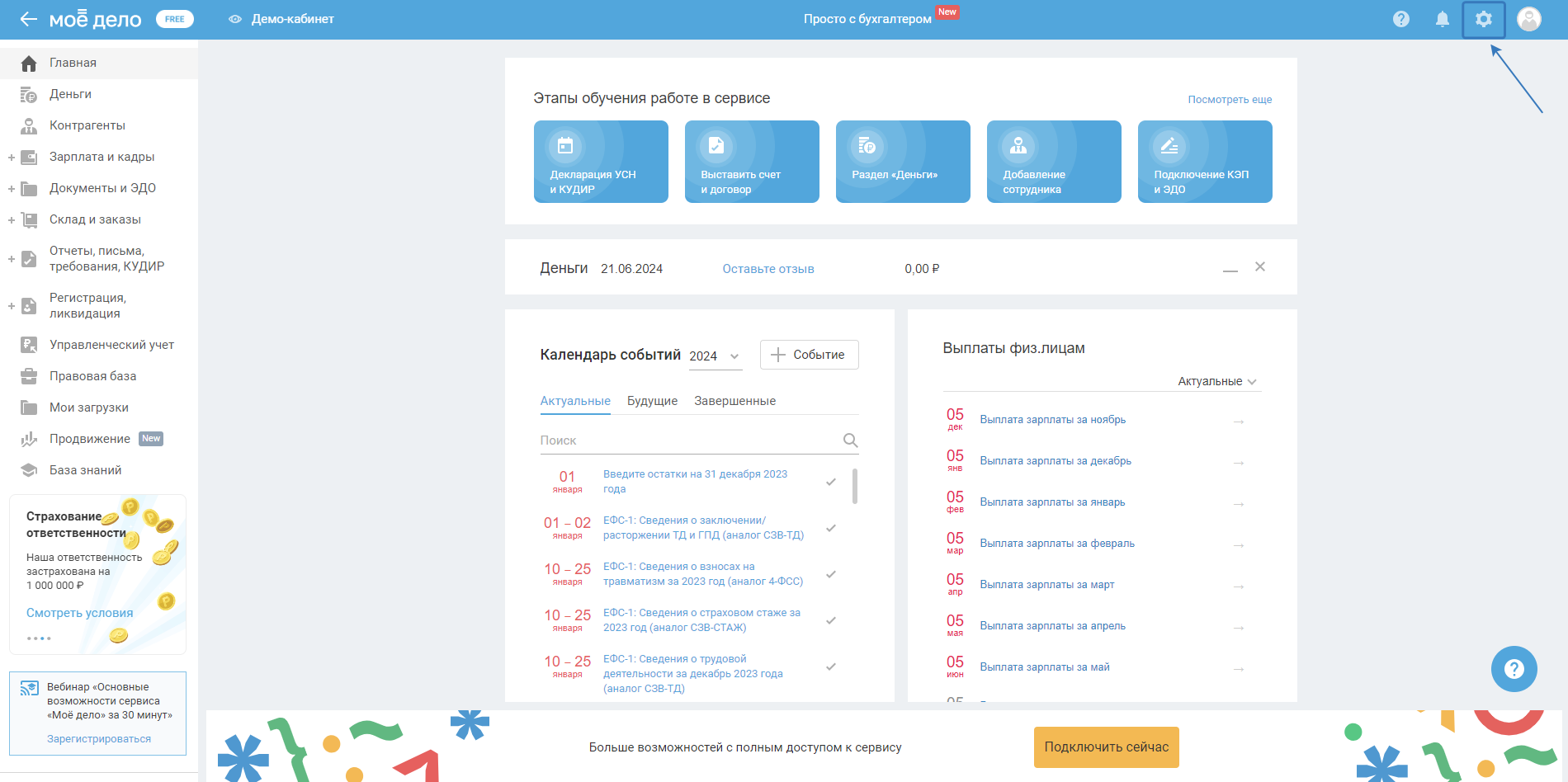Open Выставить счет и договор training card
This screenshot has width=1568, height=782.
coord(752,162)
